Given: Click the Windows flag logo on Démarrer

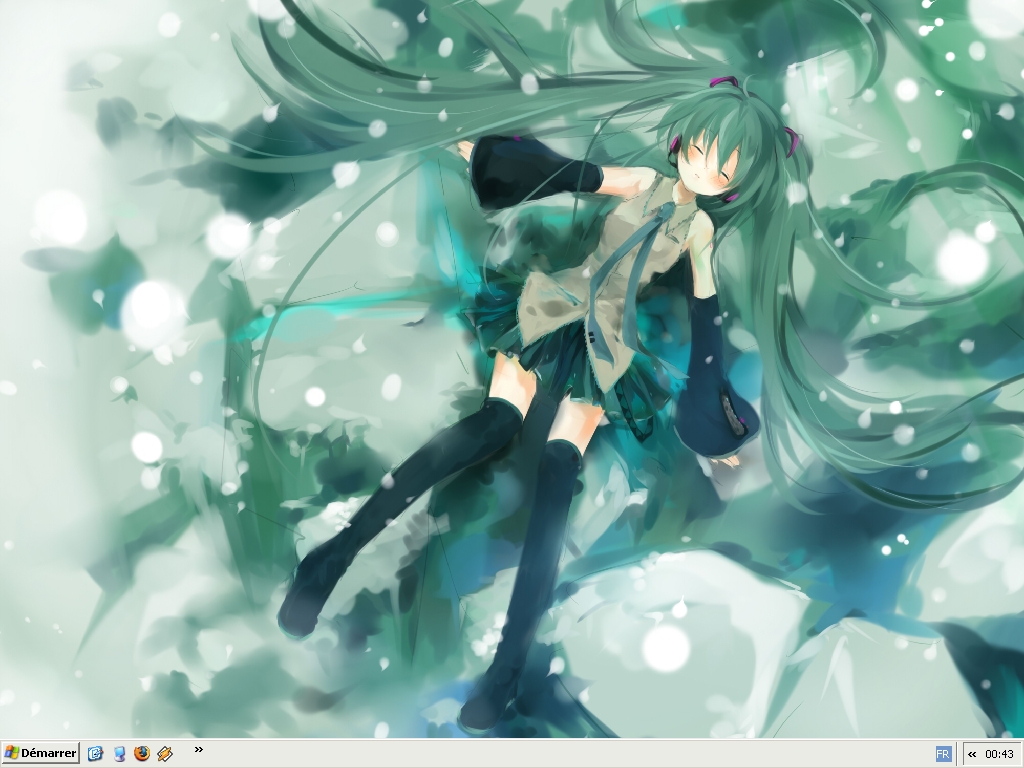Looking at the screenshot, I should pos(11,753).
